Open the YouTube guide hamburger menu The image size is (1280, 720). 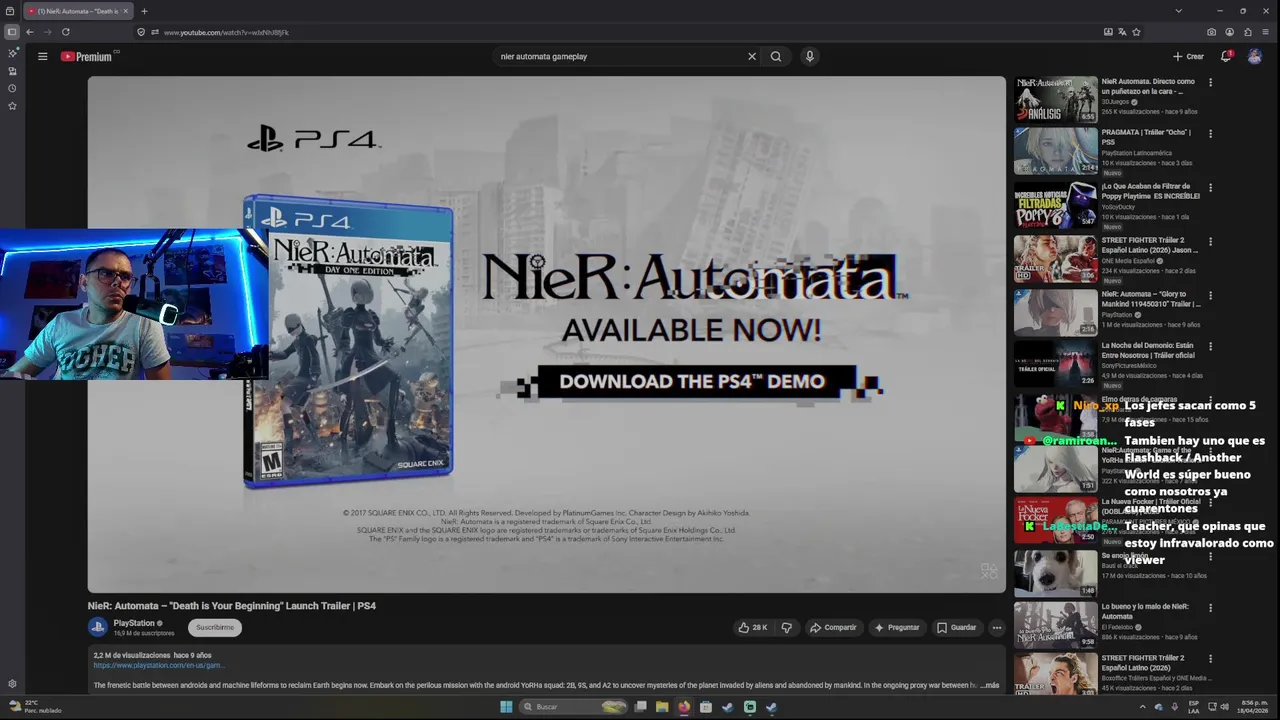[42, 56]
